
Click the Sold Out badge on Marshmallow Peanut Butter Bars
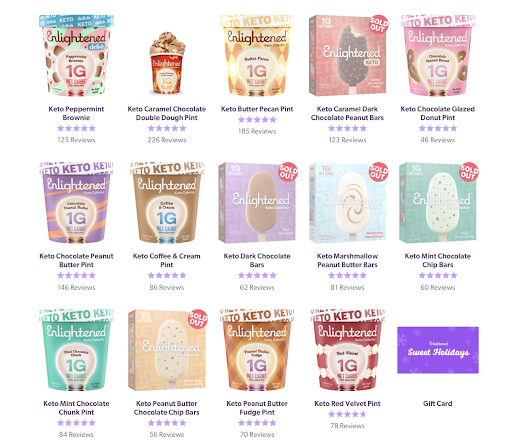[379, 172]
